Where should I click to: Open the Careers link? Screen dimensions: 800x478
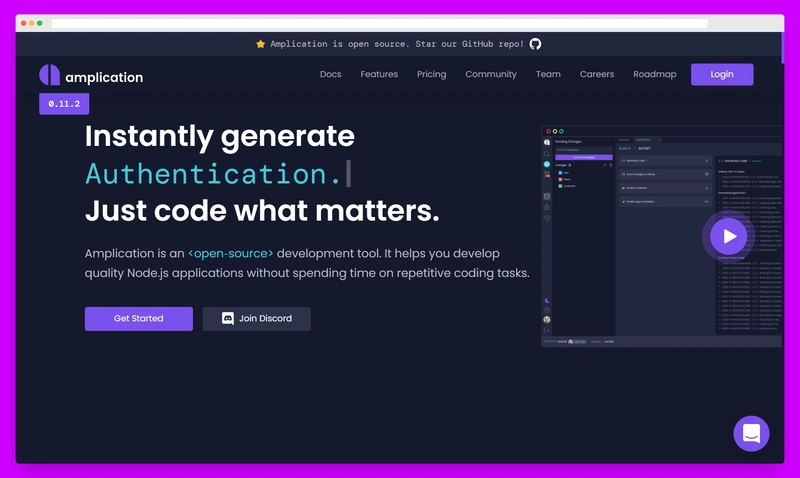(x=597, y=74)
